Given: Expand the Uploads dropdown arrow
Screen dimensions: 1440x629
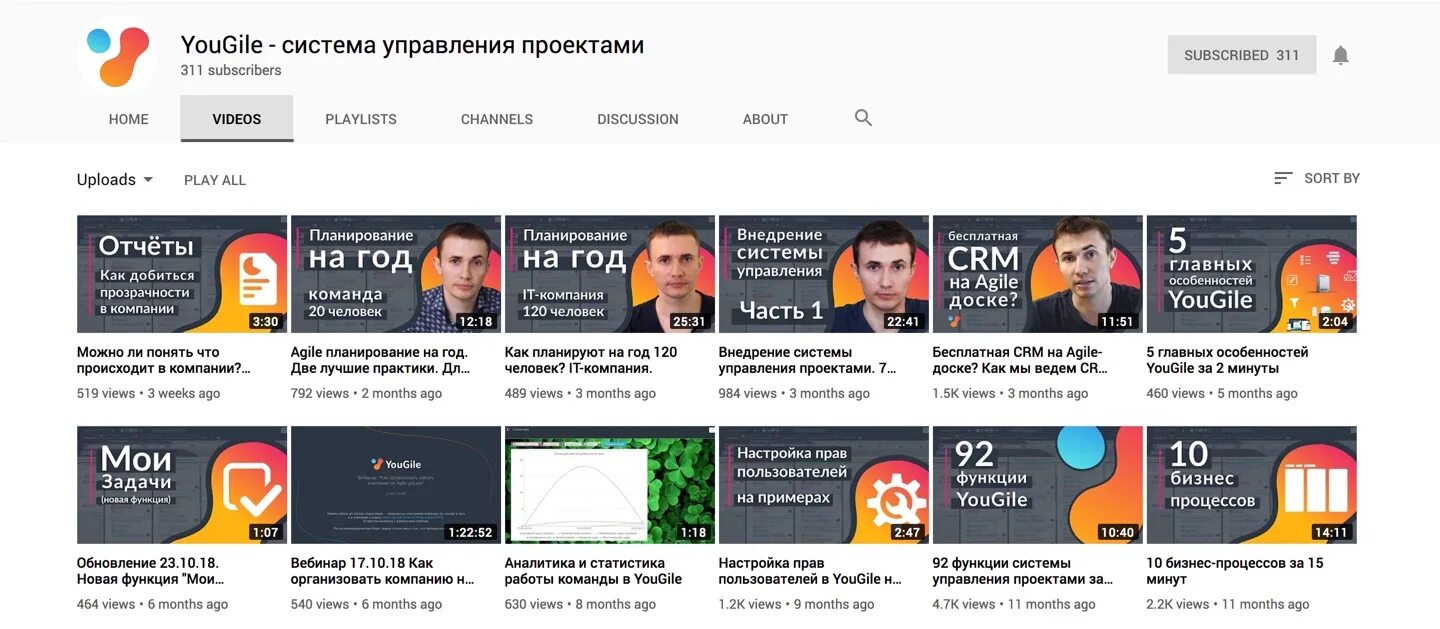Looking at the screenshot, I should (148, 180).
